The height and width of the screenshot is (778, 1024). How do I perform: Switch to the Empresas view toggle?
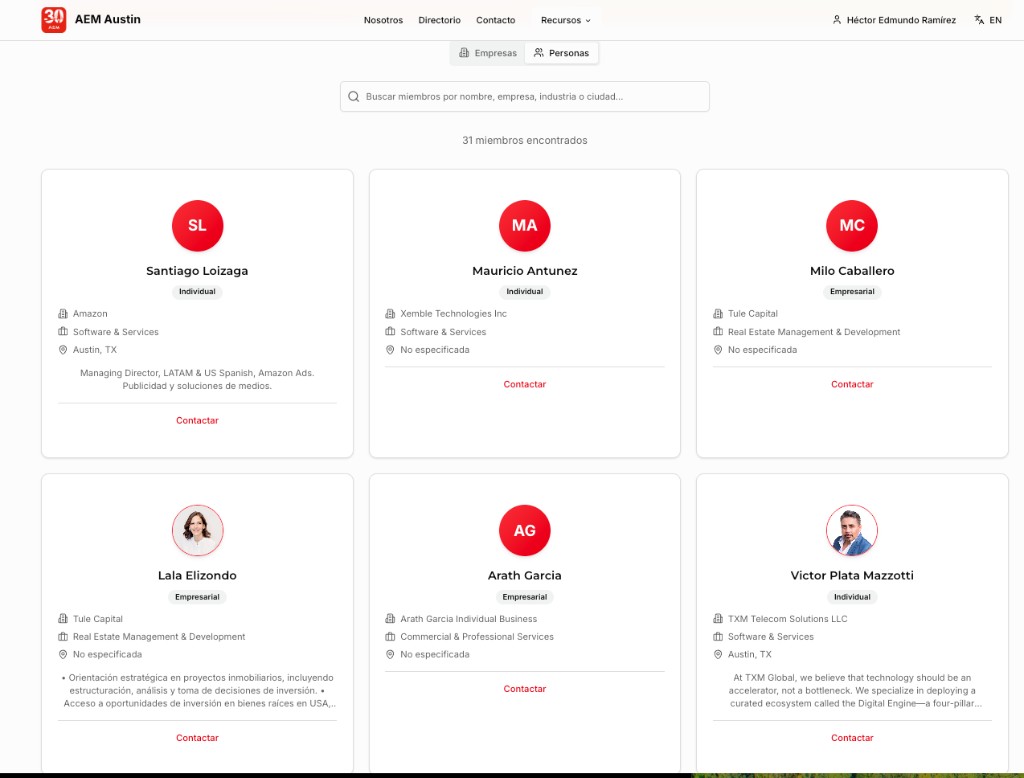(x=488, y=53)
